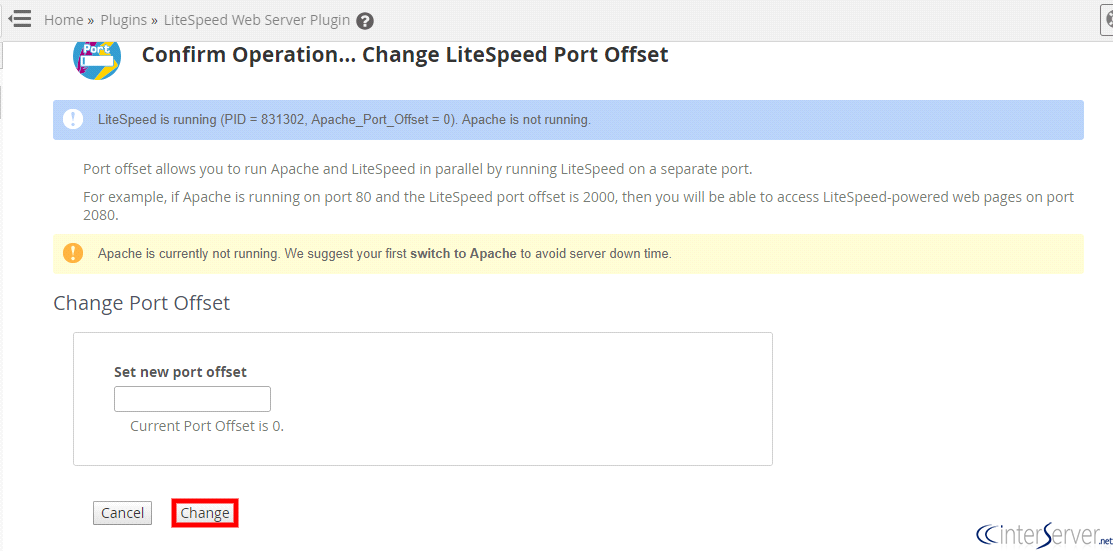Click the Confirm Operation page title
The width and height of the screenshot is (1113, 551).
[405, 55]
